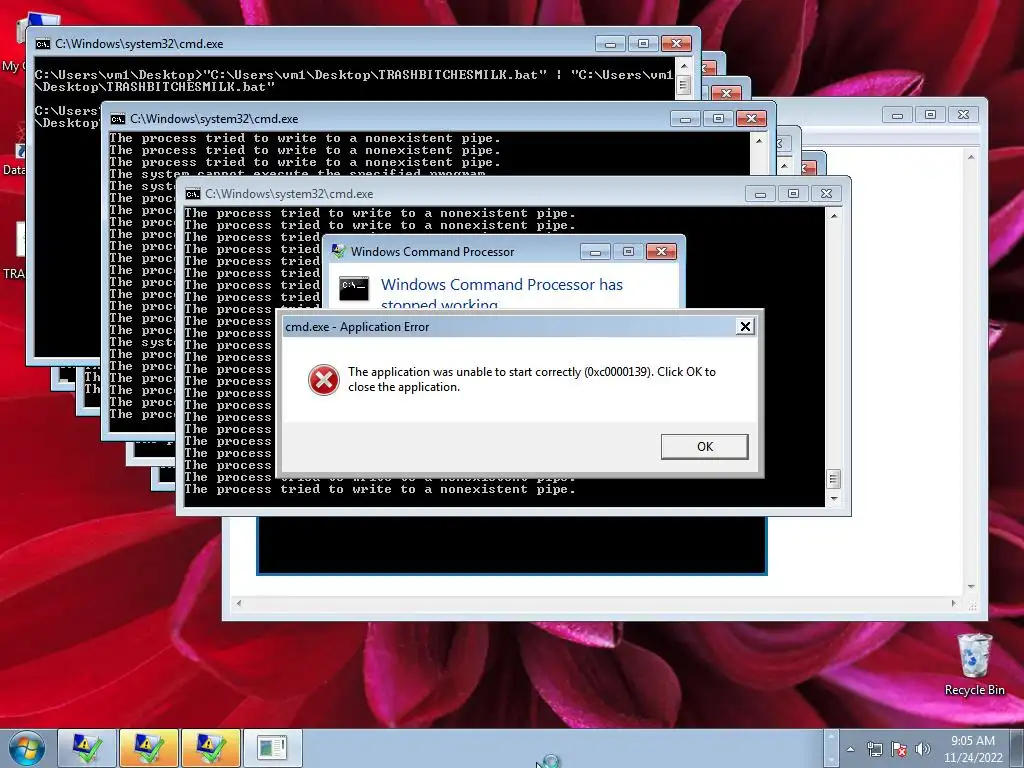Open the Action Center flag icon
This screenshot has height=768, width=1024.
[x=899, y=749]
